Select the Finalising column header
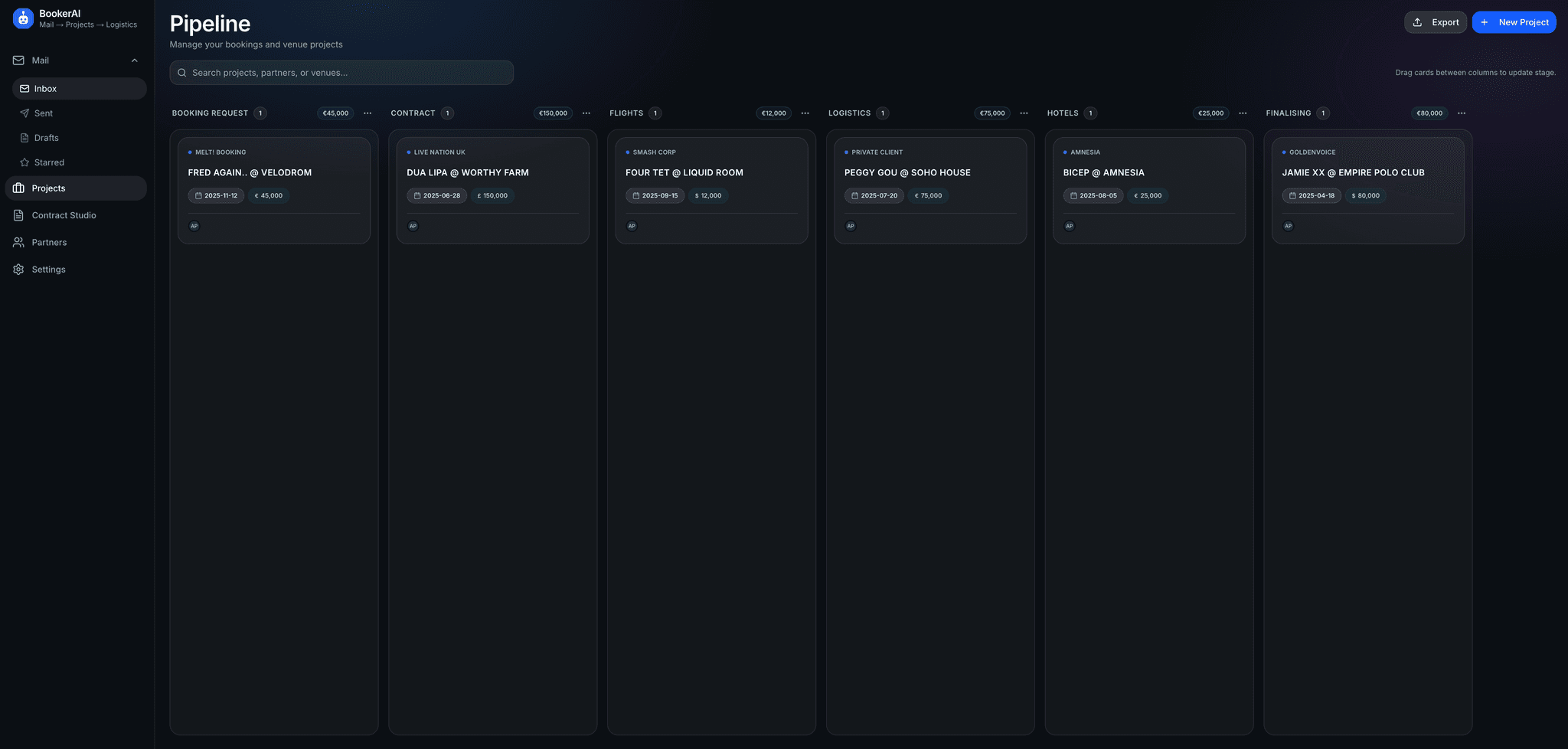This screenshot has height=749, width=1568. click(1291, 113)
